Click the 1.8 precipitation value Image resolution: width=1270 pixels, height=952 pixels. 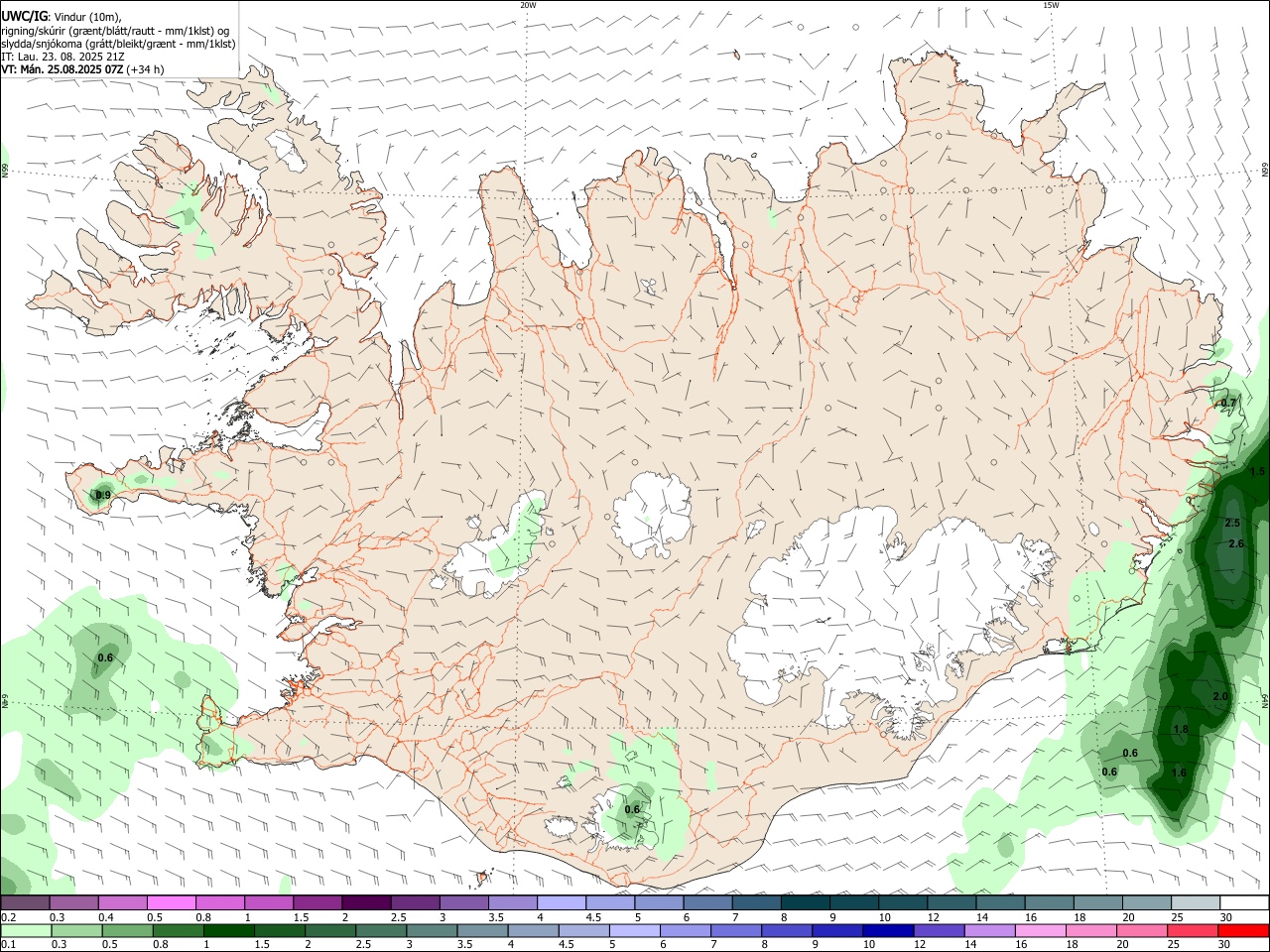[x=1181, y=729]
